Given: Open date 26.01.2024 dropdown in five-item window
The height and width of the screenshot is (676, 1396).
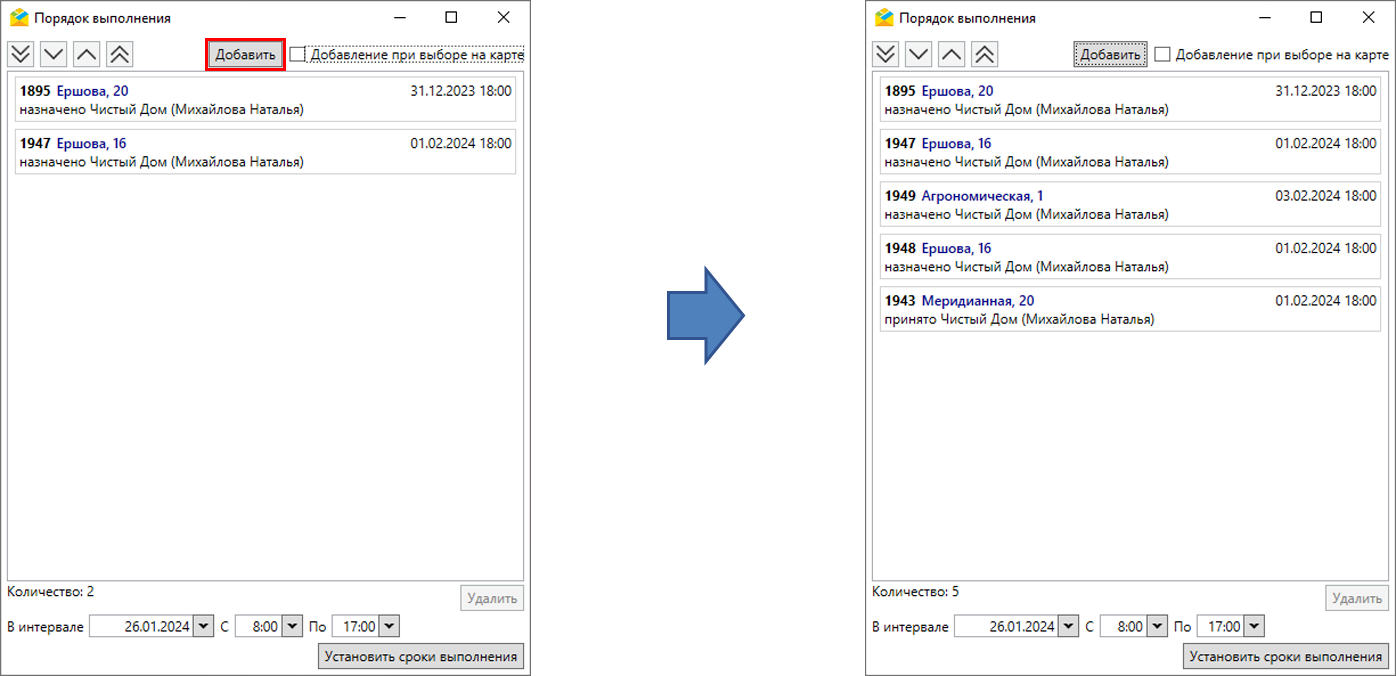Looking at the screenshot, I should click(1069, 626).
